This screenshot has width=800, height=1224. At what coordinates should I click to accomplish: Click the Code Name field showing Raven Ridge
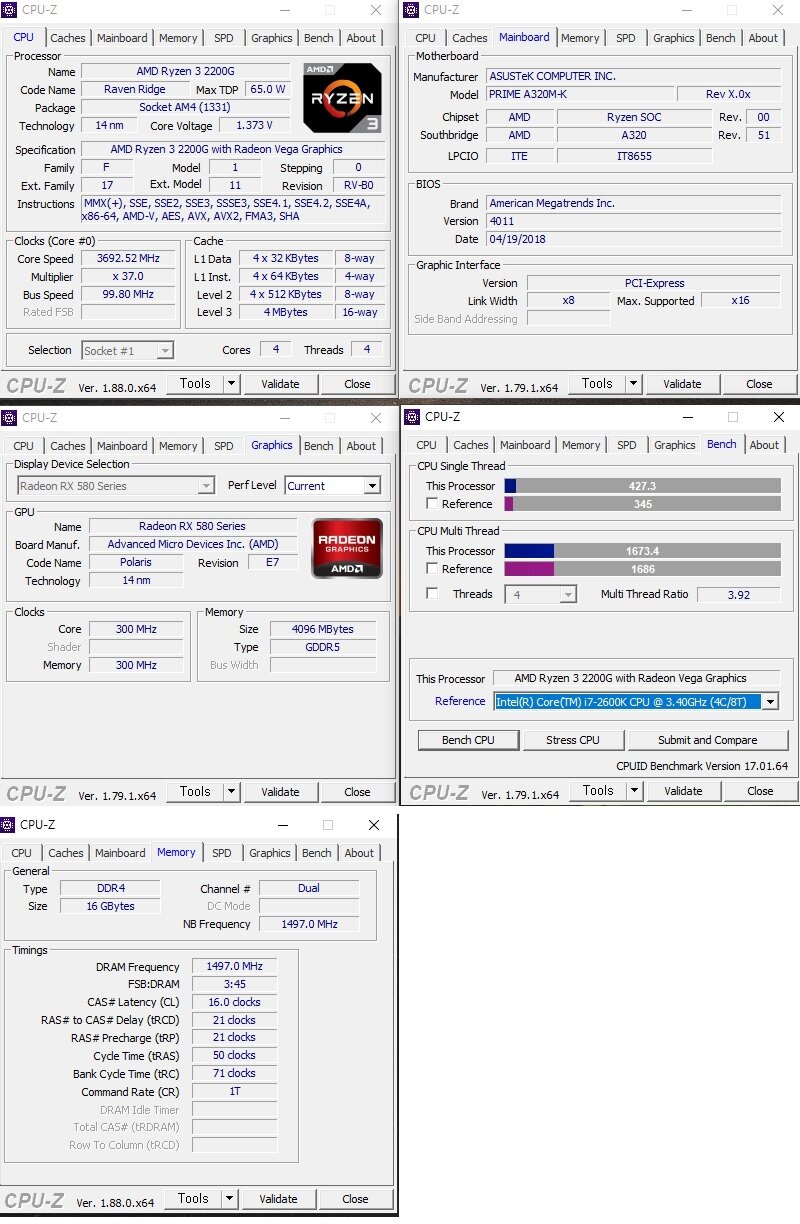coord(134,89)
